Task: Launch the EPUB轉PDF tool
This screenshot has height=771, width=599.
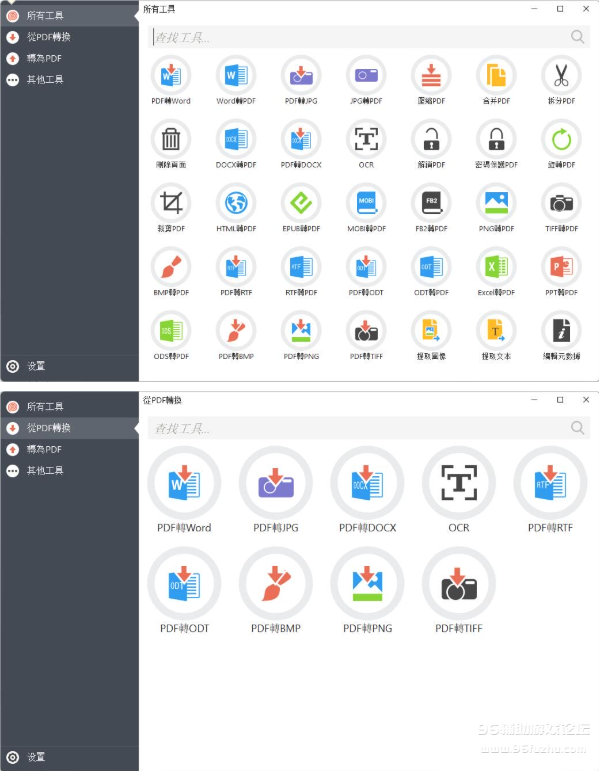Action: pyautogui.click(x=301, y=203)
